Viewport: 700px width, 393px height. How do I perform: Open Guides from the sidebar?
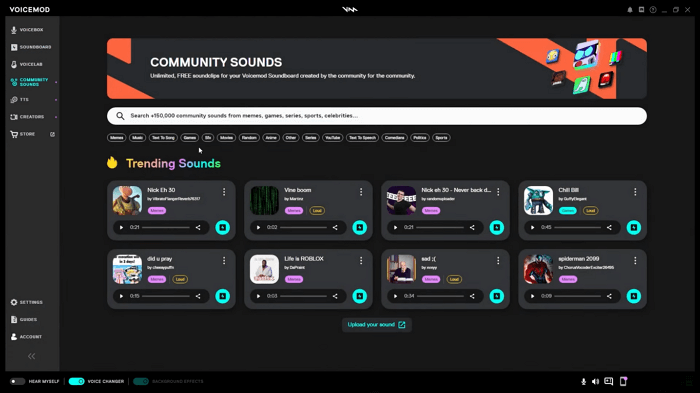click(x=24, y=319)
